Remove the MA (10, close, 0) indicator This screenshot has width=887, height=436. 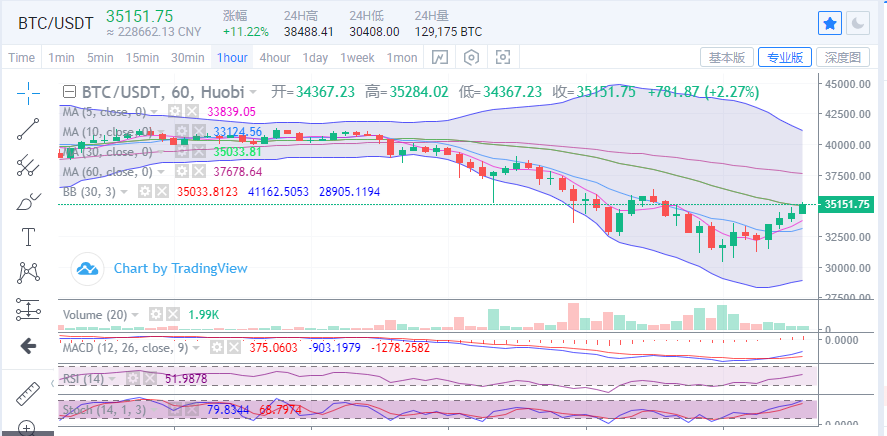[198, 132]
